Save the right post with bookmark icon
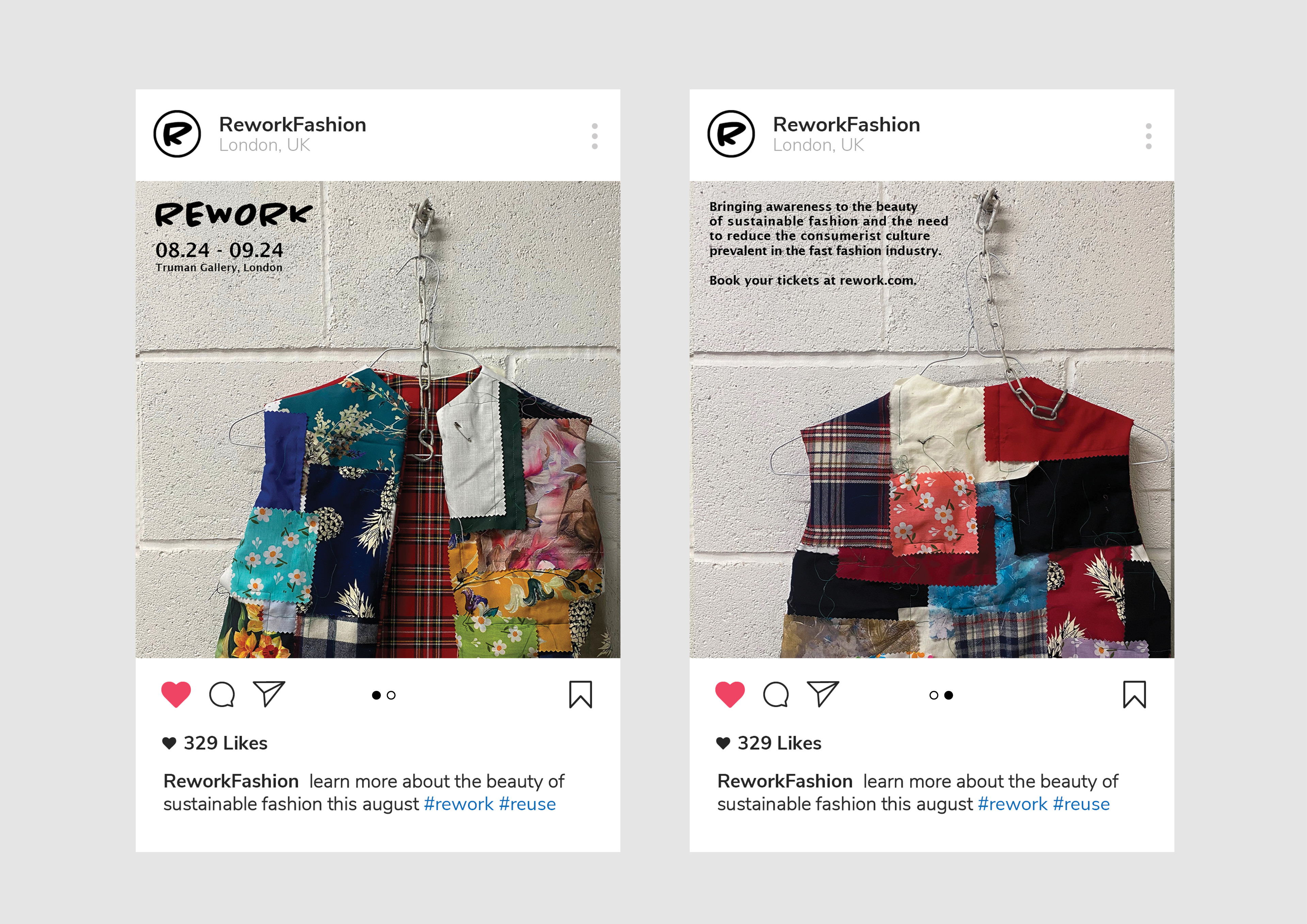 click(x=1134, y=694)
